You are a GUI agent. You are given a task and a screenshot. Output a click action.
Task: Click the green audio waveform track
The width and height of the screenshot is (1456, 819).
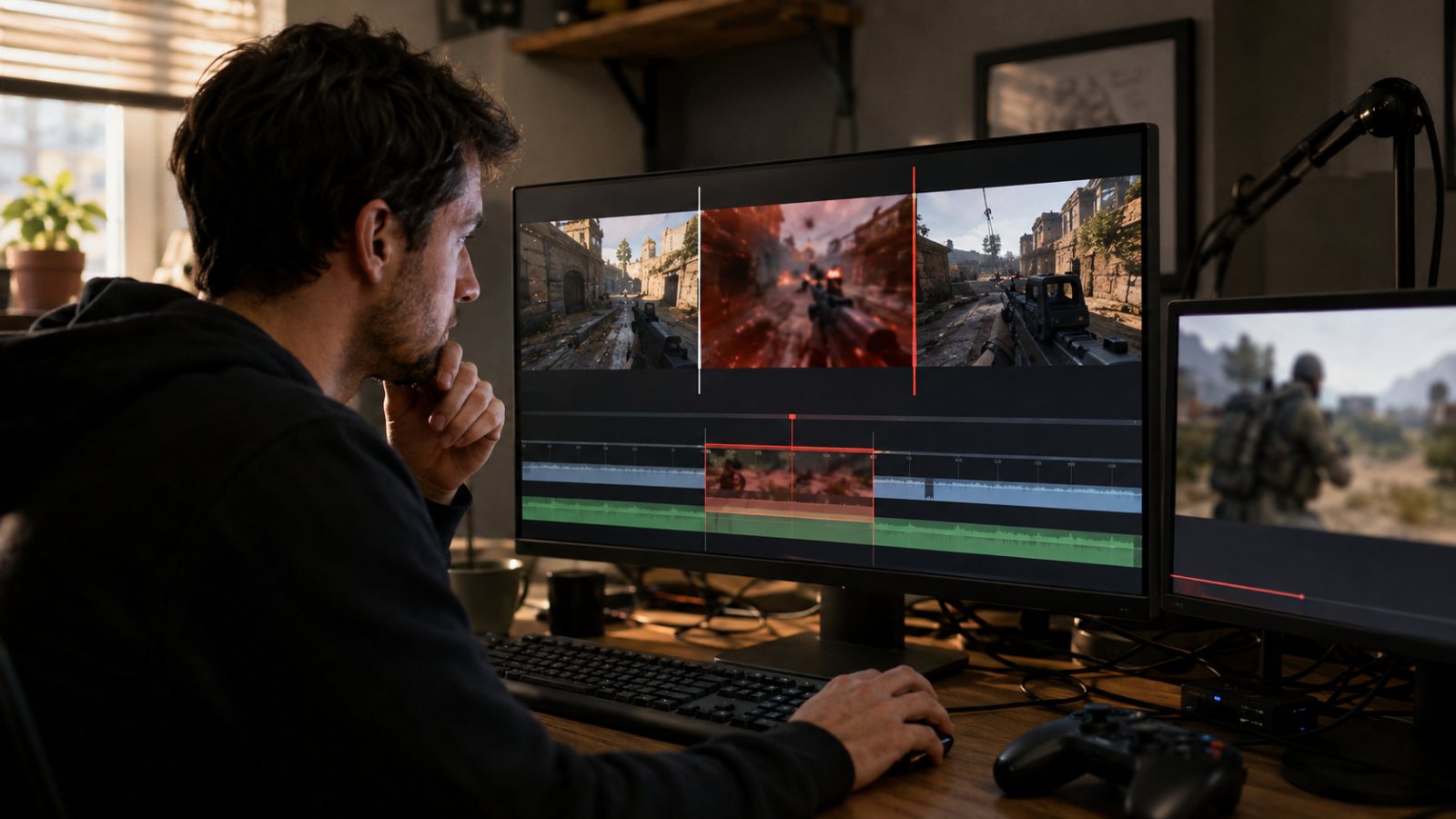point(831,531)
